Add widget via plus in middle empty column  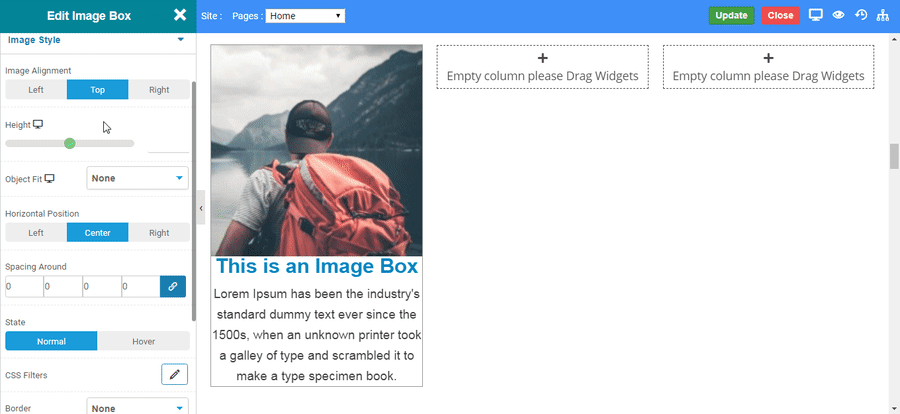[x=542, y=58]
